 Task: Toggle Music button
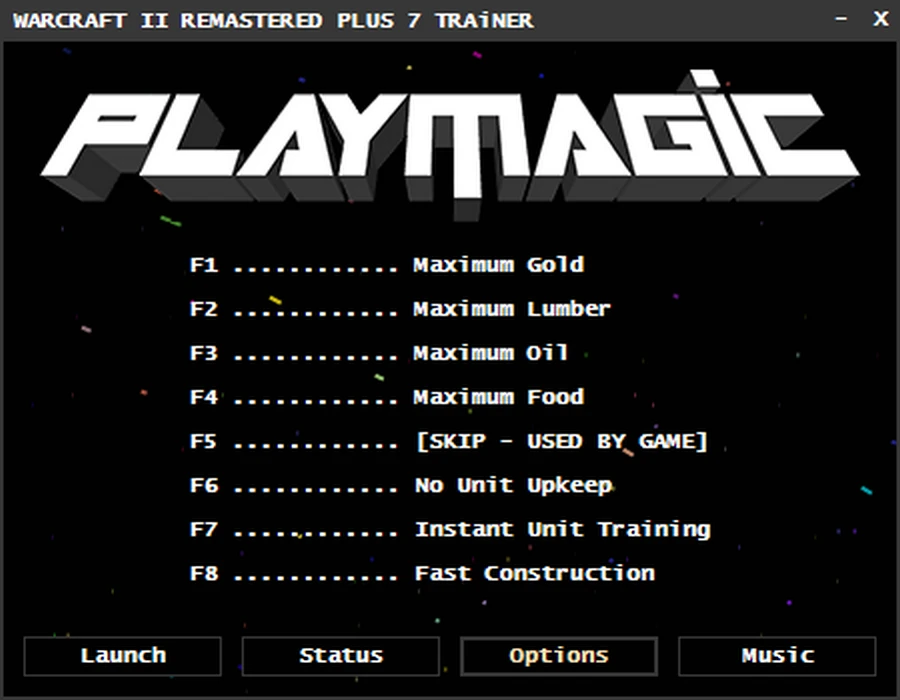[x=777, y=656]
